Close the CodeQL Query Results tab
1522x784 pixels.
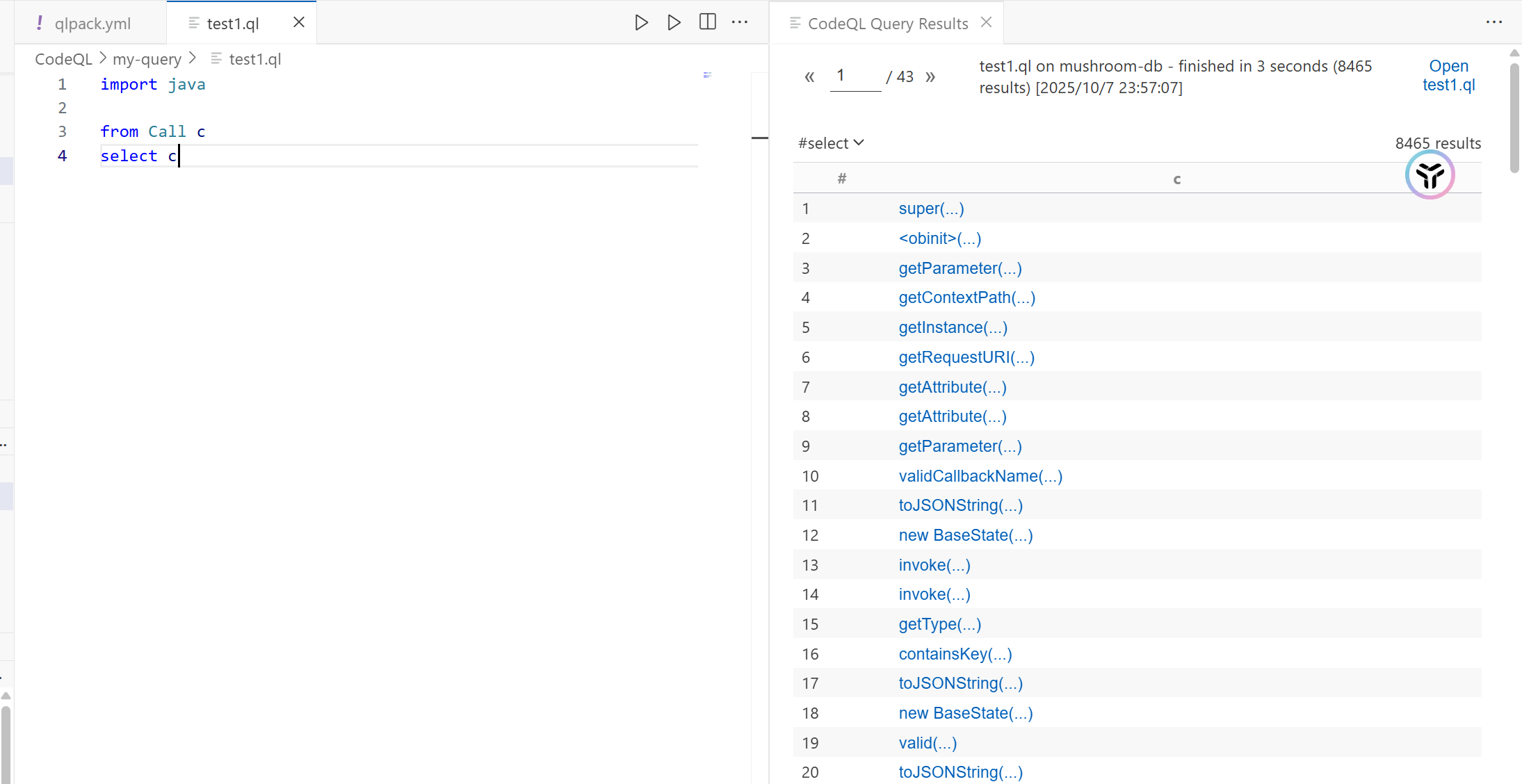[986, 22]
